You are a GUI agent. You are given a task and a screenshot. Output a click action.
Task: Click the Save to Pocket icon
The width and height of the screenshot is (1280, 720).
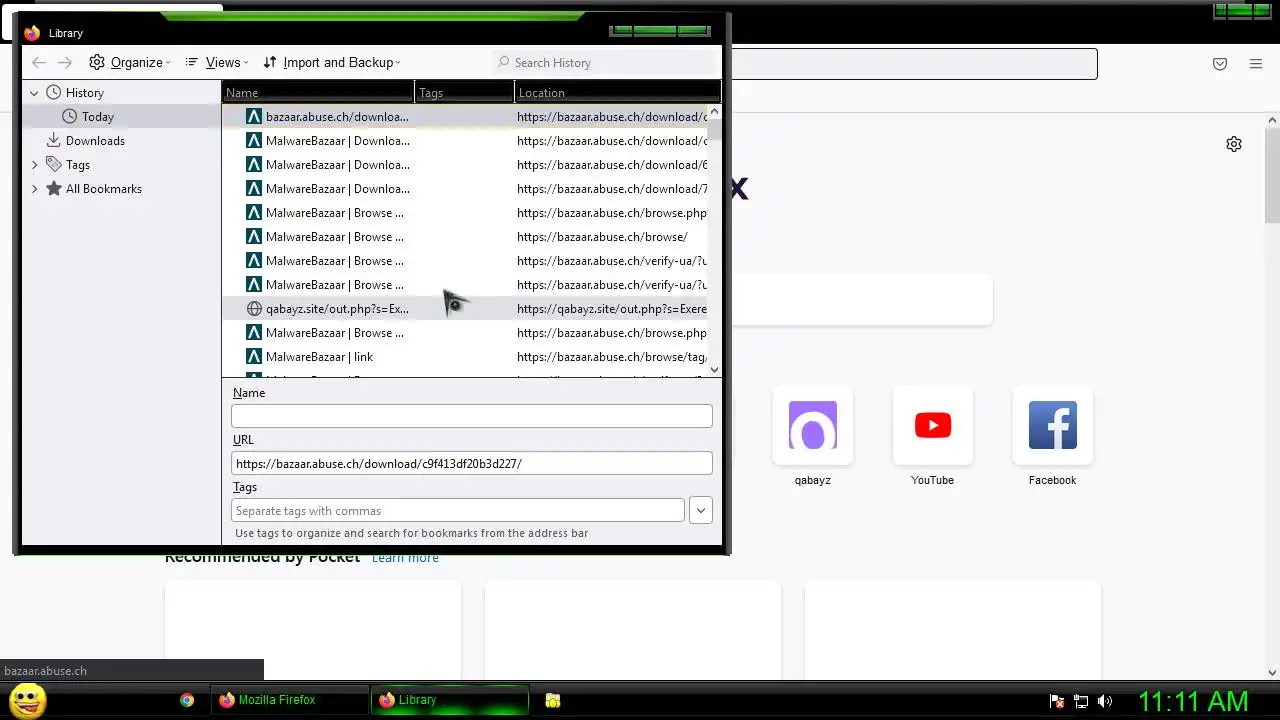point(1220,64)
